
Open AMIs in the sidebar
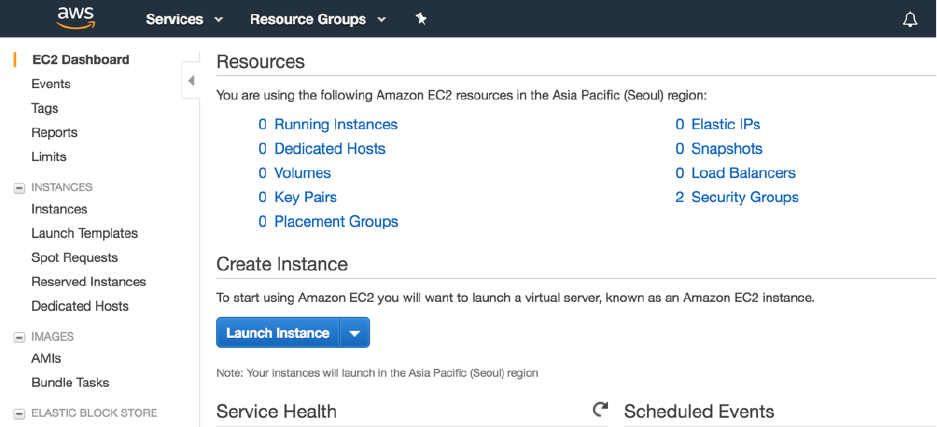(x=47, y=358)
